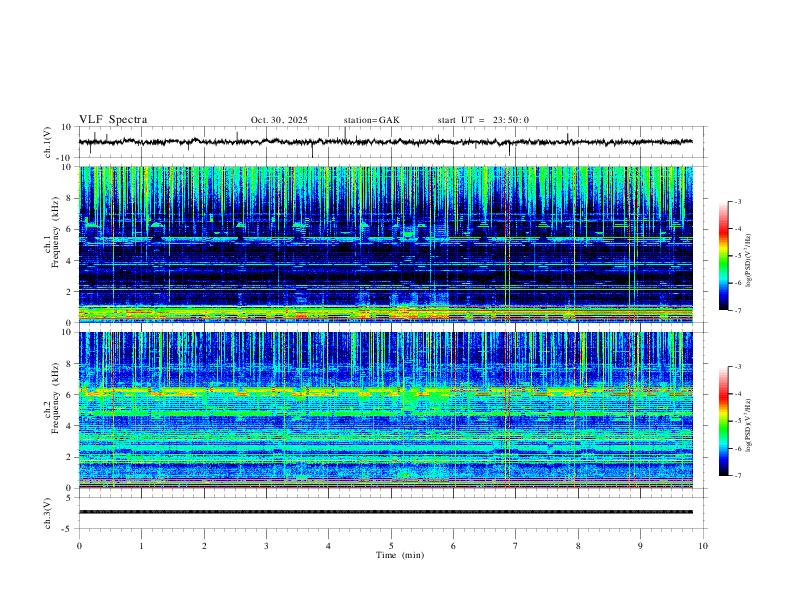Click the "0" tick on the time axis

(79, 546)
